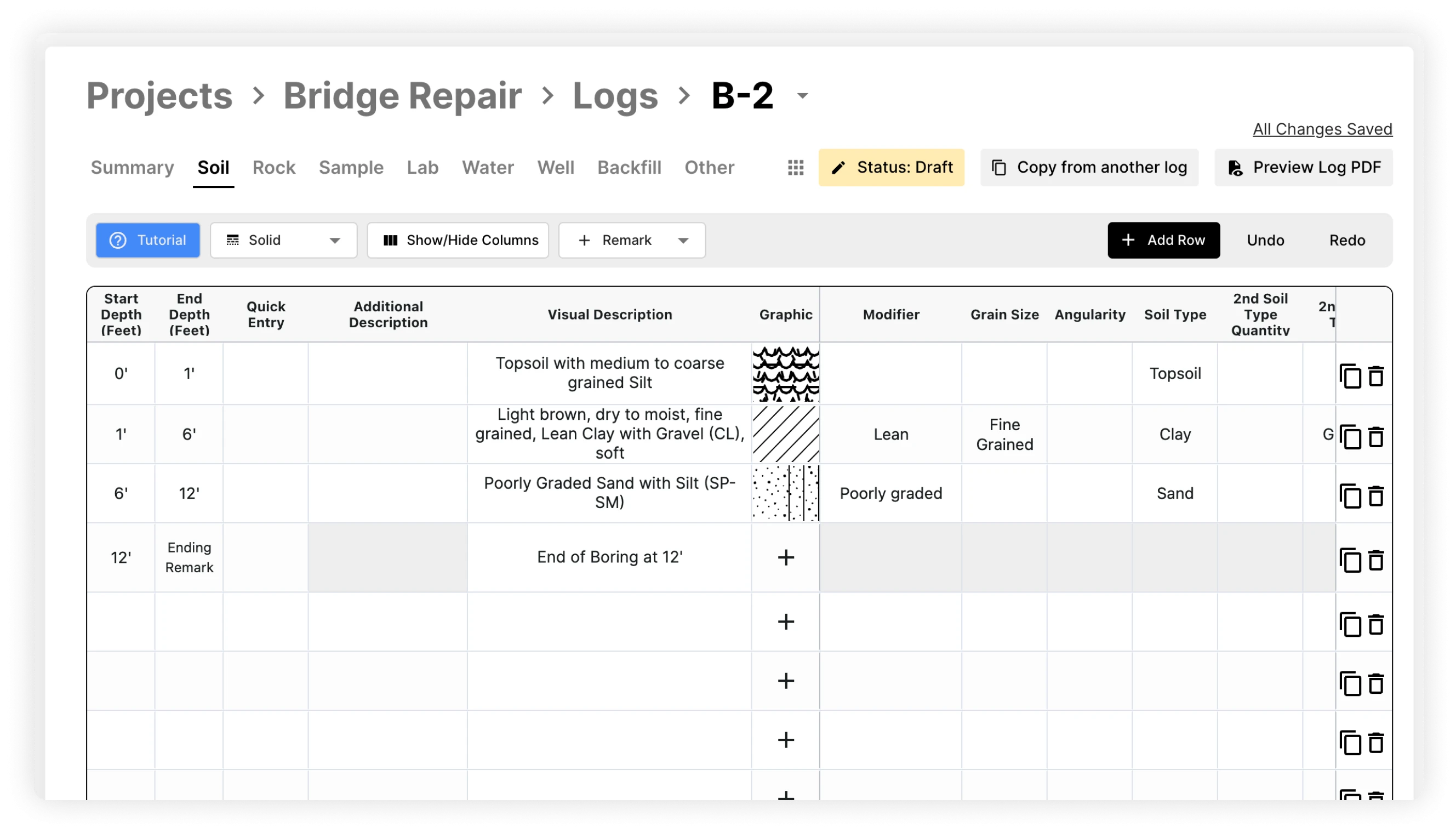The height and width of the screenshot is (833, 1456).
Task: Add graphic to End of Boring row
Action: pos(786,557)
